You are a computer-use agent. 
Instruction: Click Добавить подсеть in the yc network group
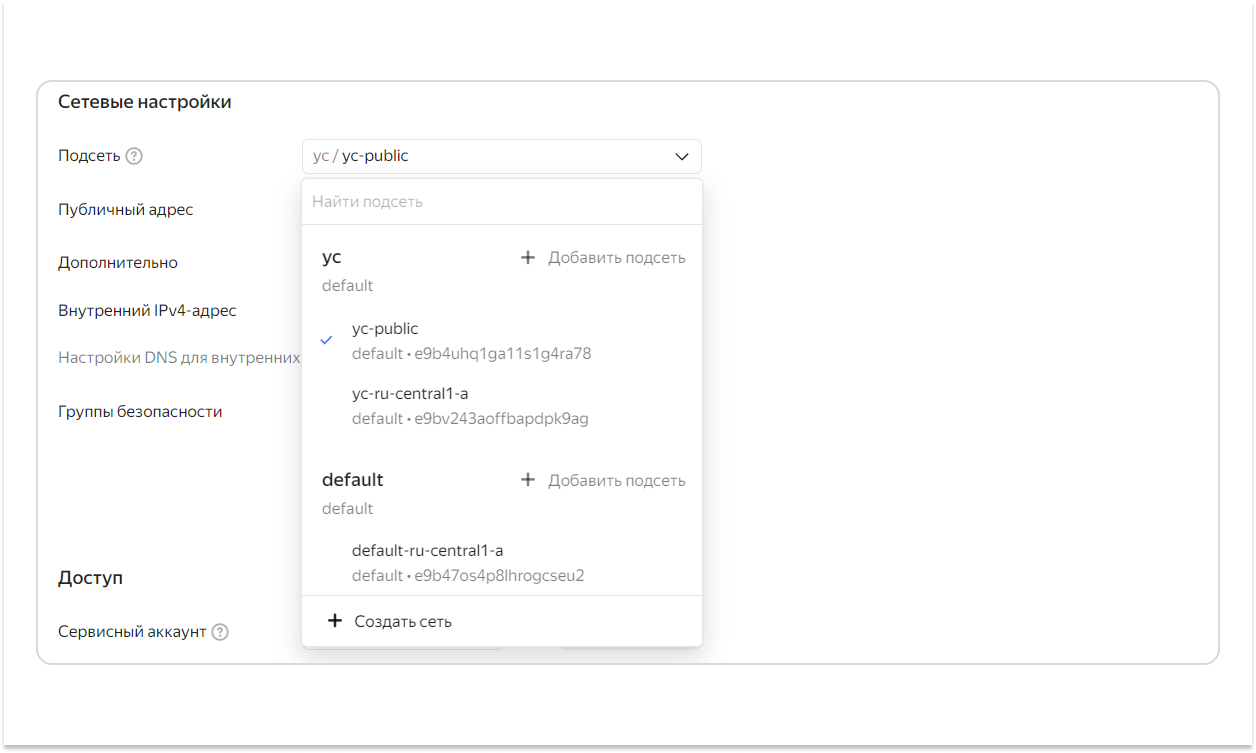click(x=616, y=258)
